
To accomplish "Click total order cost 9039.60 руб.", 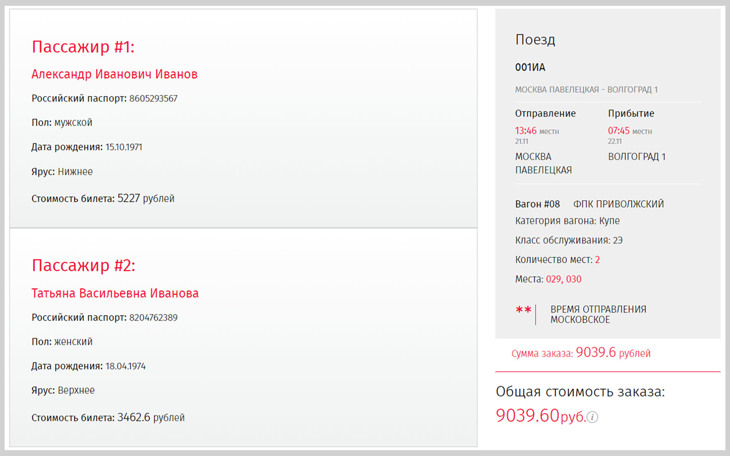I will tap(541, 415).
